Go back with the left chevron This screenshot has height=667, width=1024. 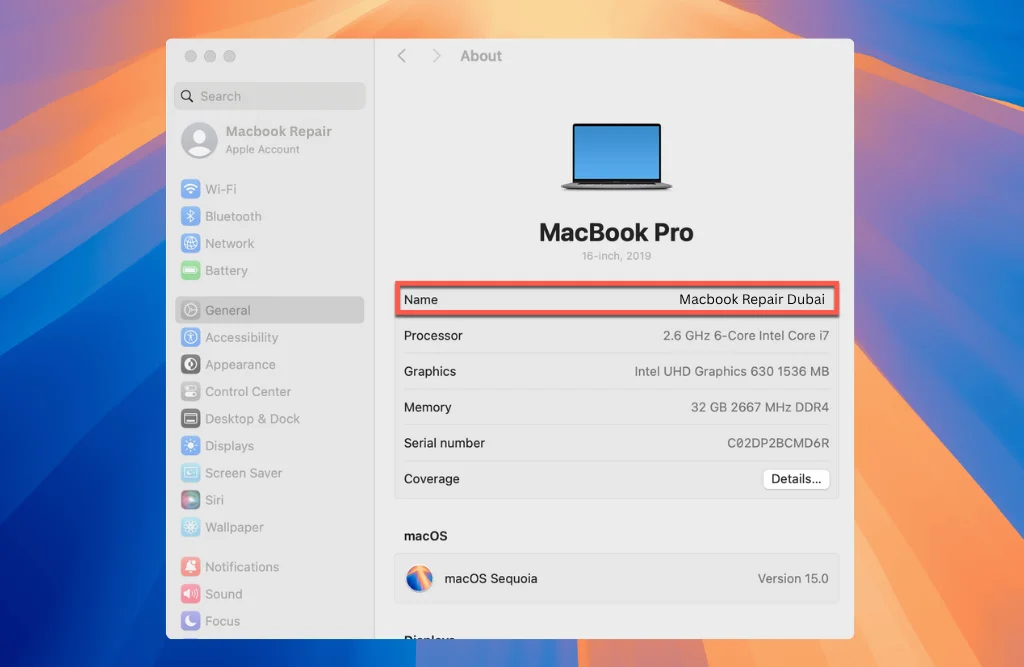point(402,56)
